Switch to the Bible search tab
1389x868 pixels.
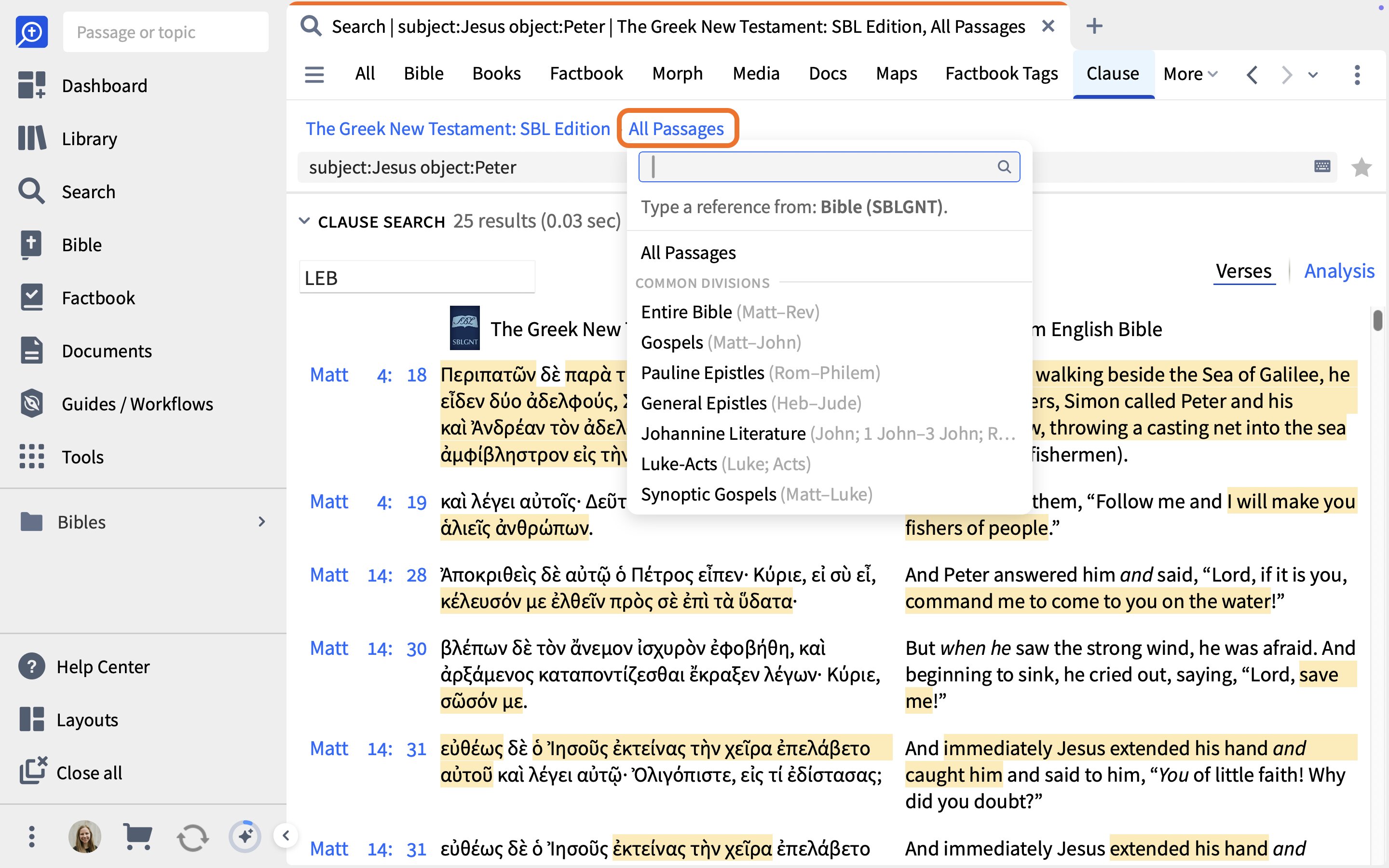(423, 73)
